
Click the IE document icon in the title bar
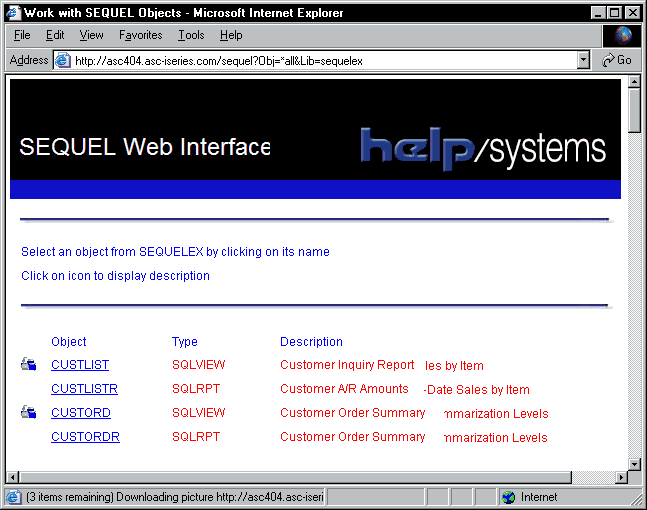click(13, 13)
